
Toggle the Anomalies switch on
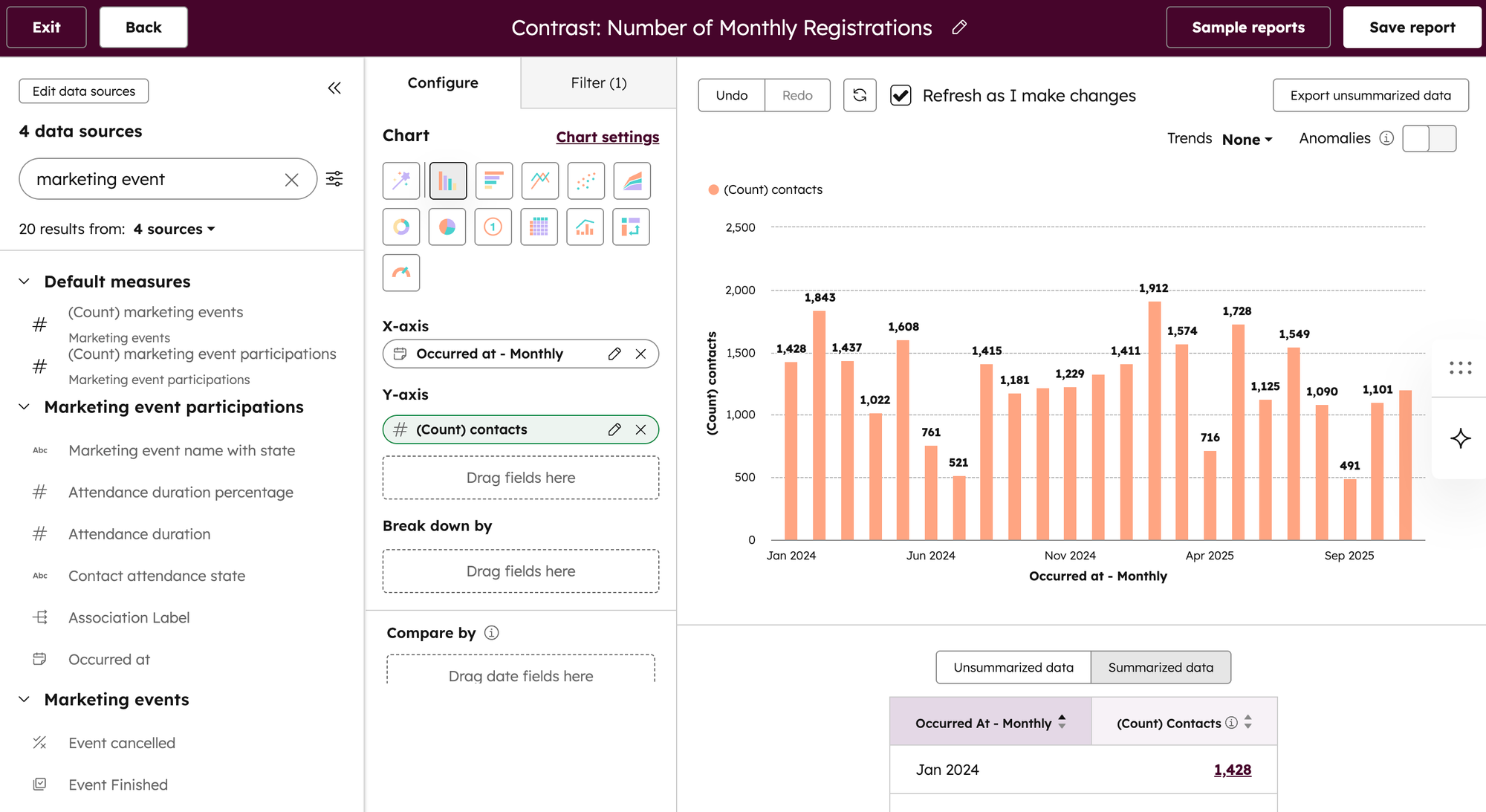(x=1429, y=138)
